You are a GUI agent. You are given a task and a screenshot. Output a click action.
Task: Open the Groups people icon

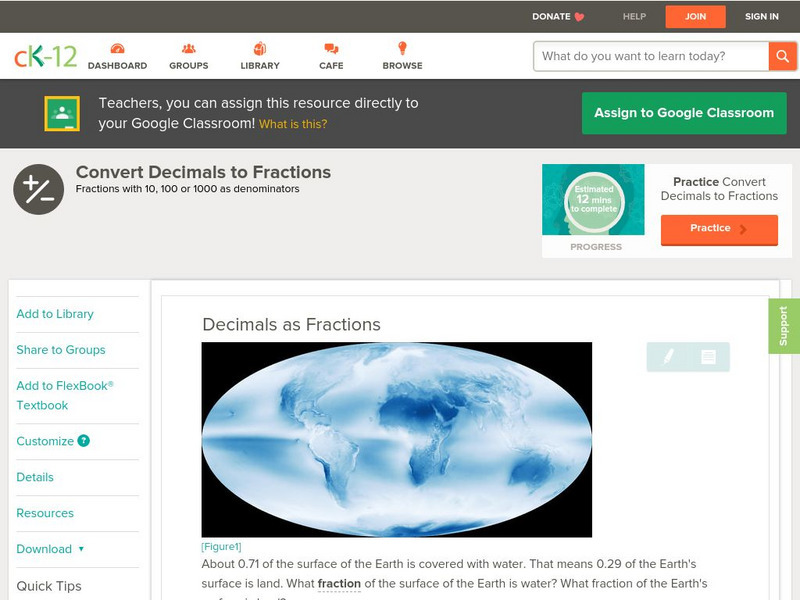189,48
